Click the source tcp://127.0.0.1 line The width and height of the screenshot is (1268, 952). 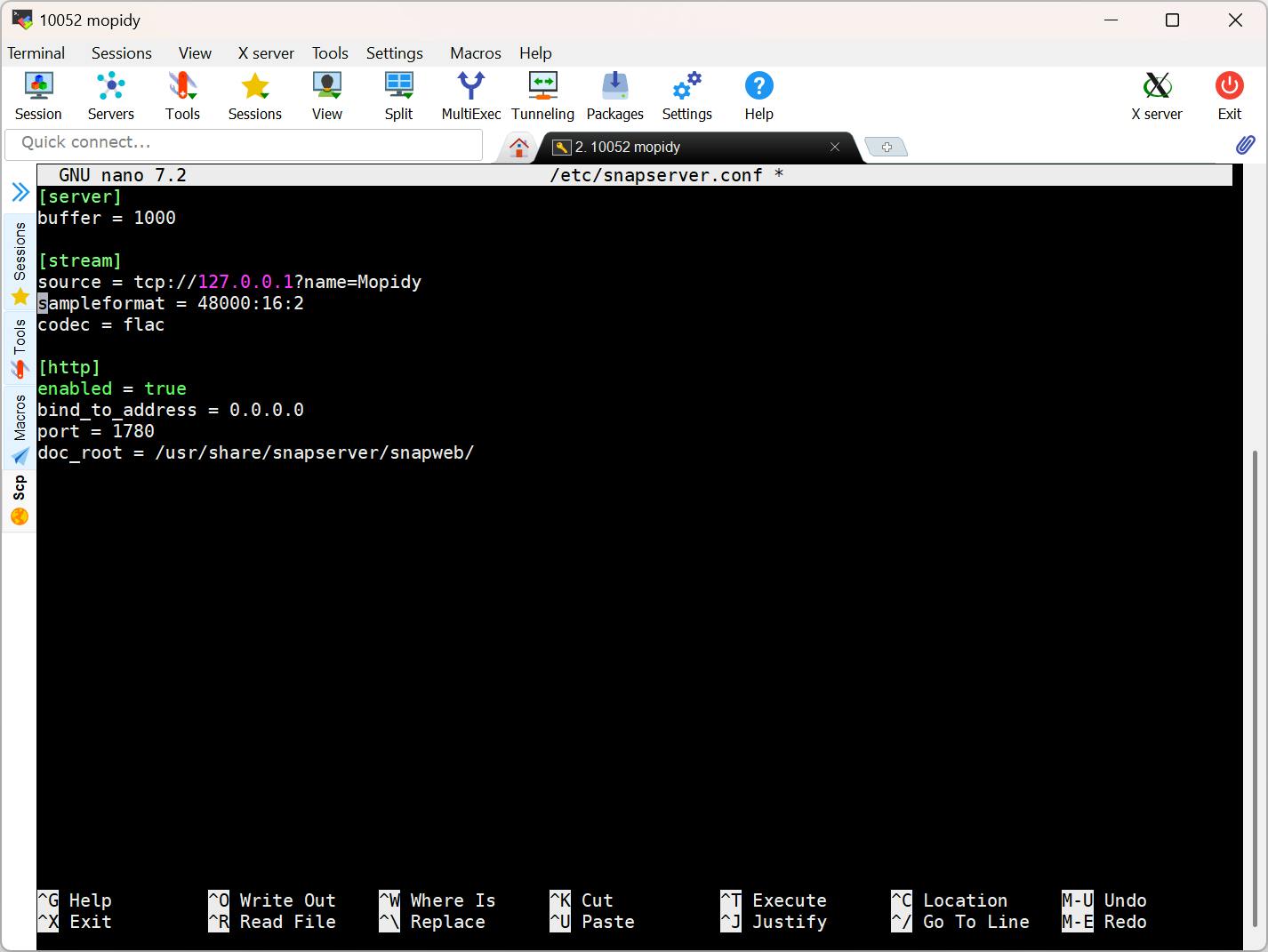pyautogui.click(x=229, y=282)
